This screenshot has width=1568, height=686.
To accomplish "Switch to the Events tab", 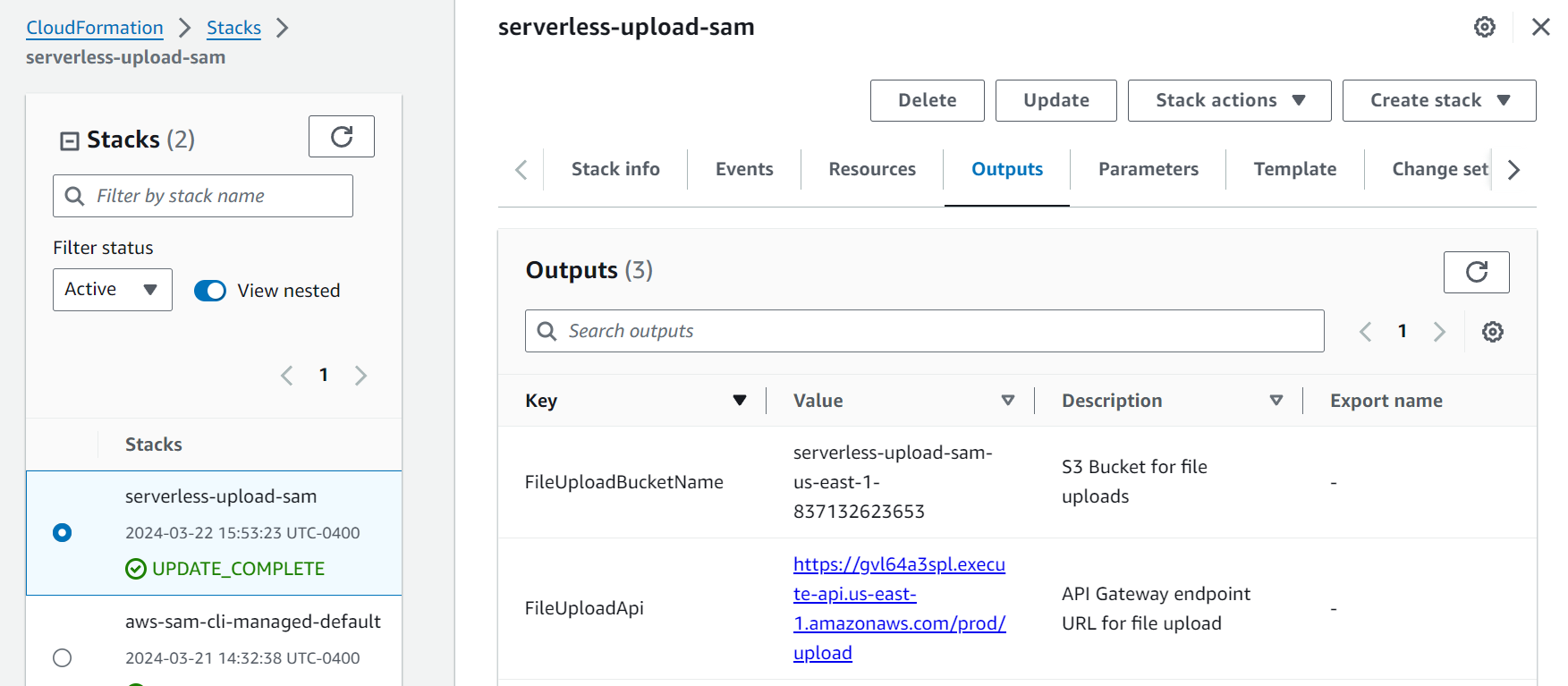I will pyautogui.click(x=744, y=169).
